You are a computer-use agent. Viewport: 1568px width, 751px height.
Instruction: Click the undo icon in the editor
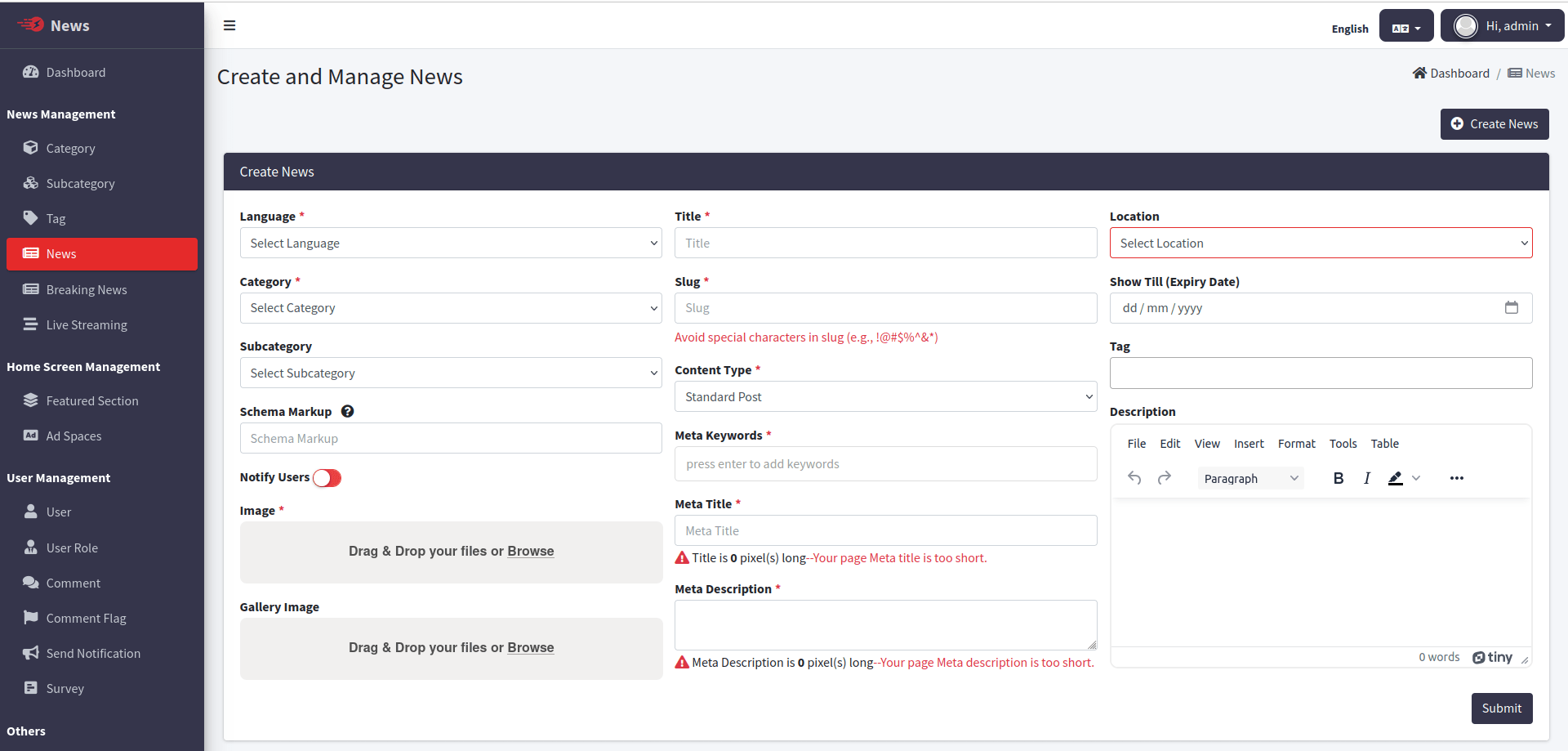(1134, 478)
